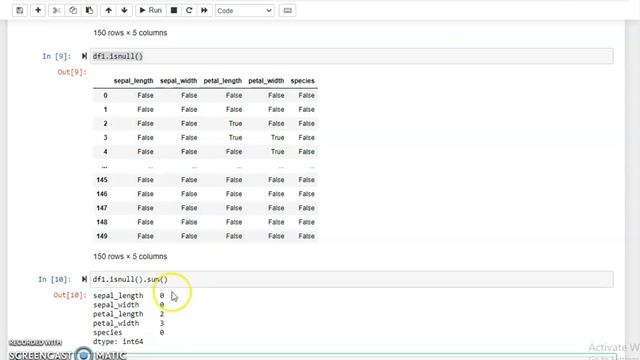Restart kernel and run all cells
Screen dimensions: 640x360
point(204,10)
